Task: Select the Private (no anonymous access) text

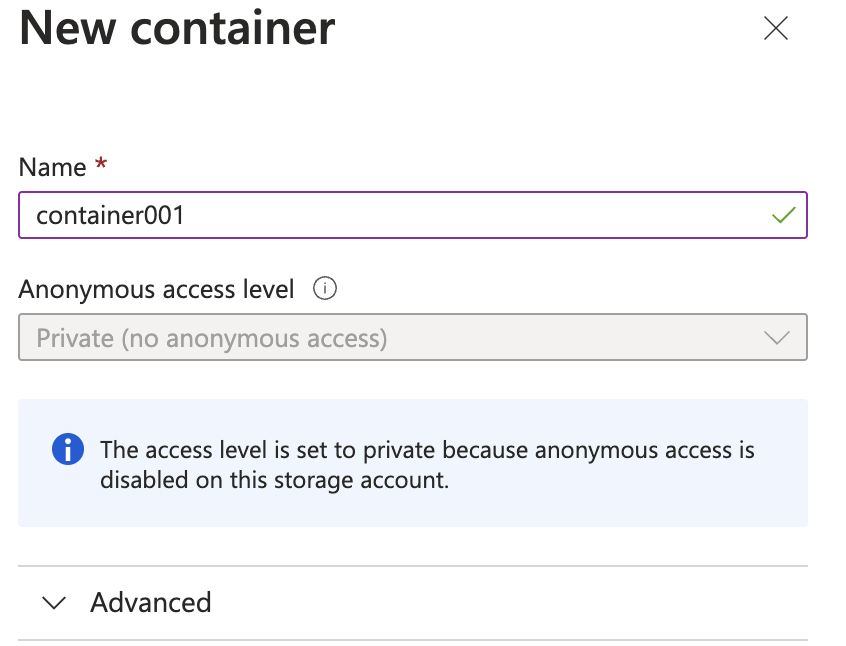Action: [x=212, y=338]
